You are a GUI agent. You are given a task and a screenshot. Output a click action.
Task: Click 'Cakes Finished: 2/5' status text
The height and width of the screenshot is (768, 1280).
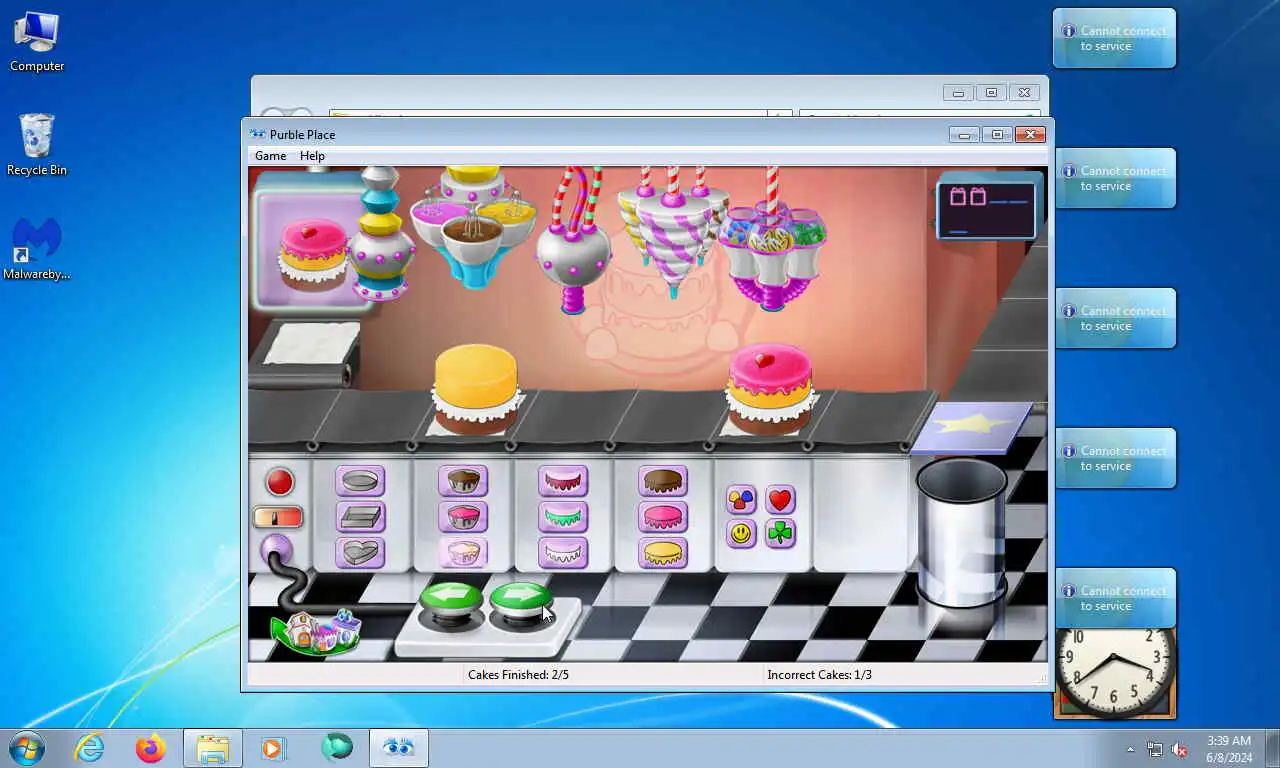(x=518, y=675)
